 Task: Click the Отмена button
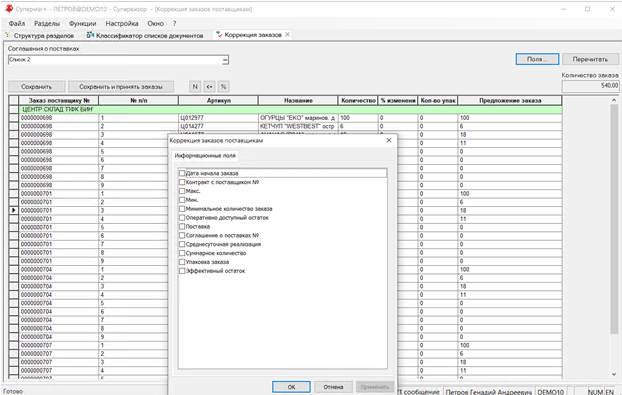pyautogui.click(x=333, y=387)
